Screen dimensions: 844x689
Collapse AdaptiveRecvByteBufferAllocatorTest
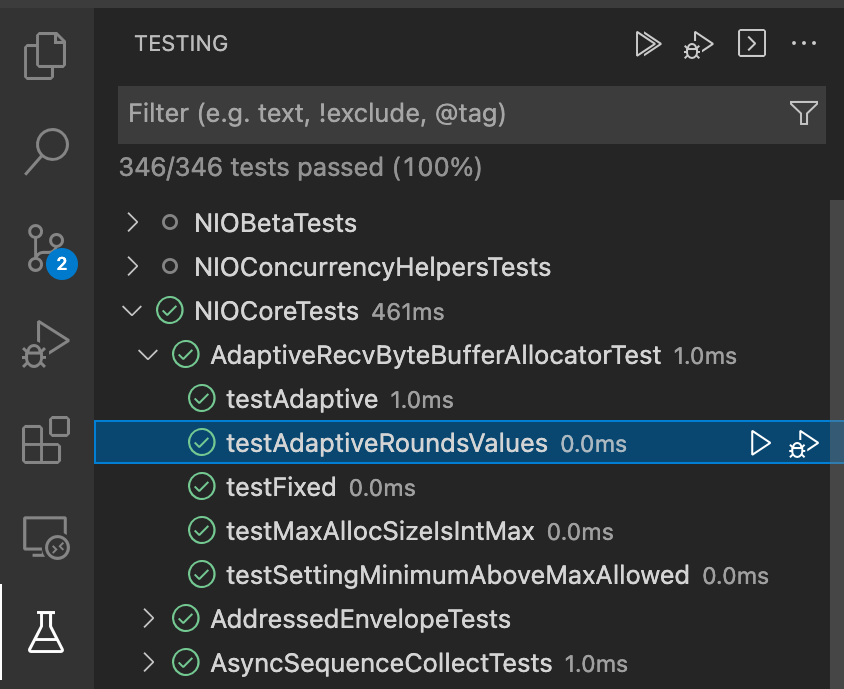pyautogui.click(x=148, y=355)
